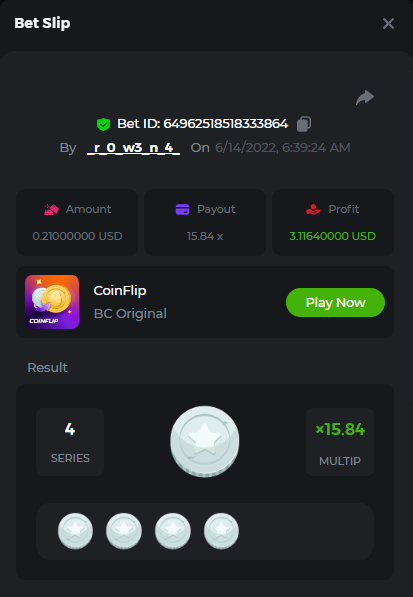Close the Bet Slip panel

[388, 24]
